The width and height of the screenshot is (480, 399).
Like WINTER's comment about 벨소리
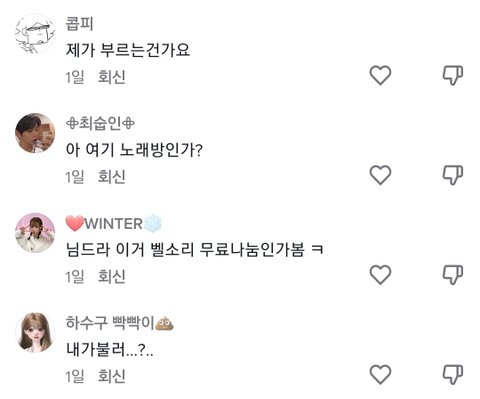[380, 274]
